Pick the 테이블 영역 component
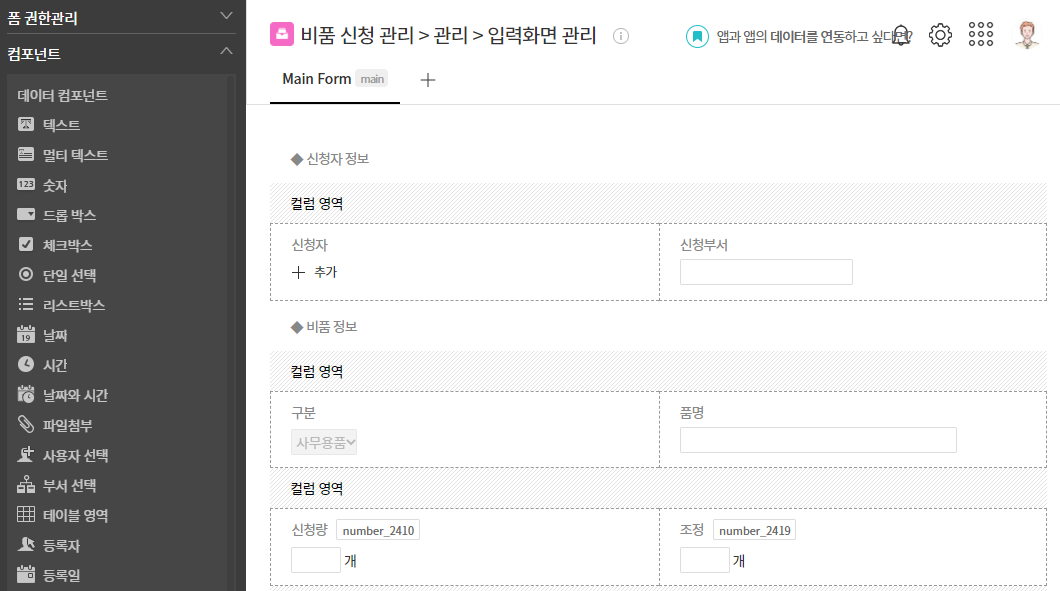This screenshot has height=591, width=1060. pos(63,515)
